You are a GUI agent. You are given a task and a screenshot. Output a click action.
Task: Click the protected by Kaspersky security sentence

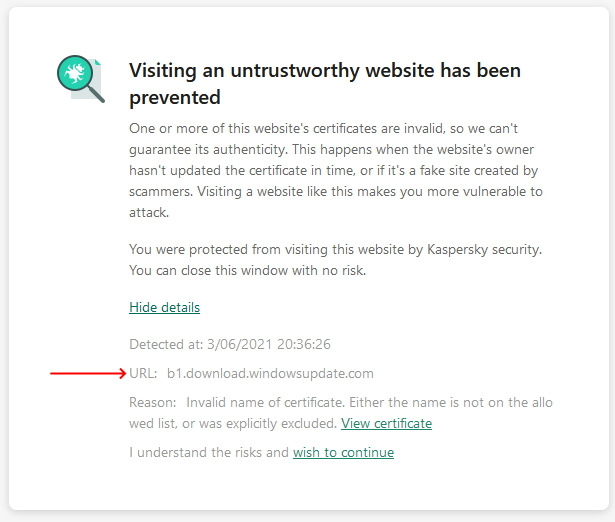(335, 248)
